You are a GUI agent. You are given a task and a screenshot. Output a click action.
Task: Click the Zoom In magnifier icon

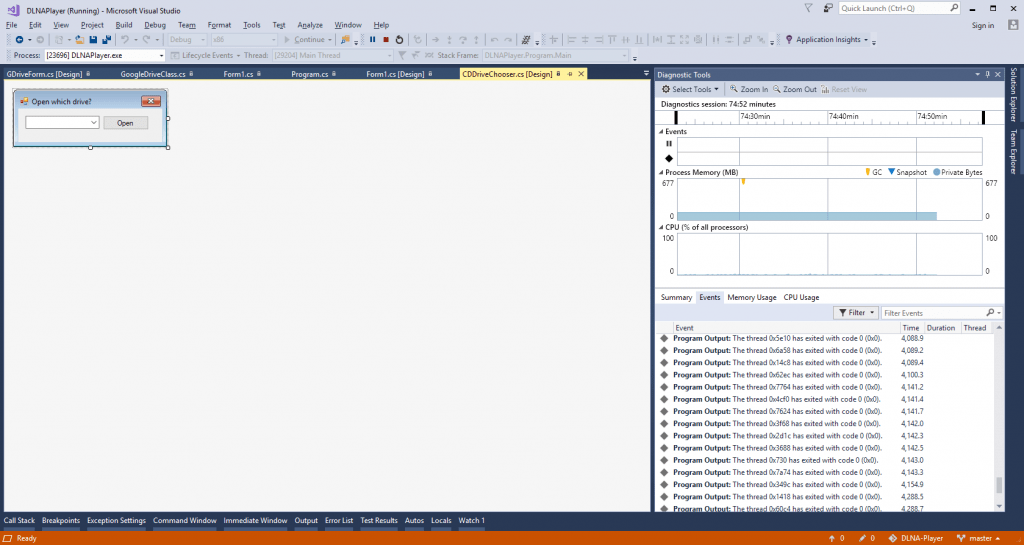point(734,89)
